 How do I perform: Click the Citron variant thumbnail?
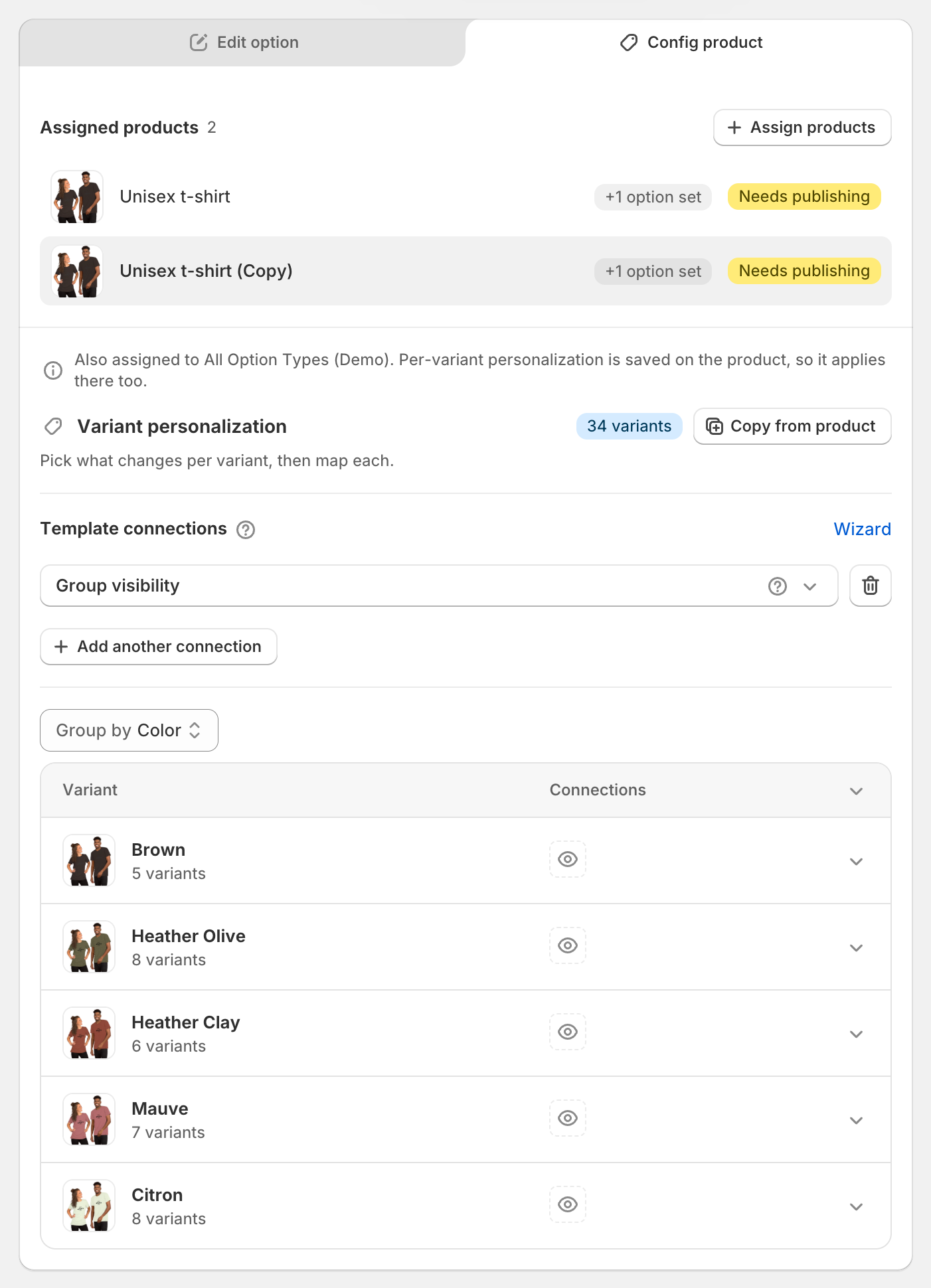click(89, 1206)
